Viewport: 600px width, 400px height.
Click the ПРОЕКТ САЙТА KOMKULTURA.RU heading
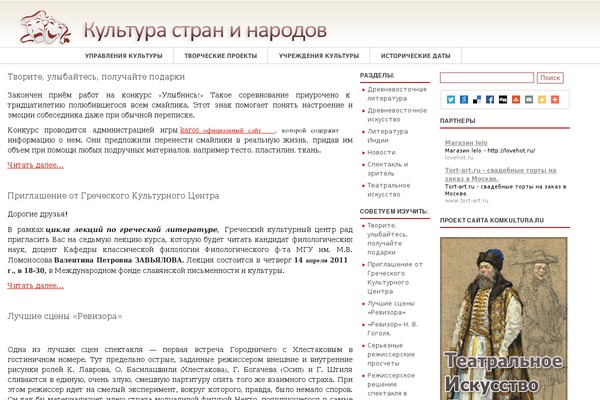[x=492, y=220]
